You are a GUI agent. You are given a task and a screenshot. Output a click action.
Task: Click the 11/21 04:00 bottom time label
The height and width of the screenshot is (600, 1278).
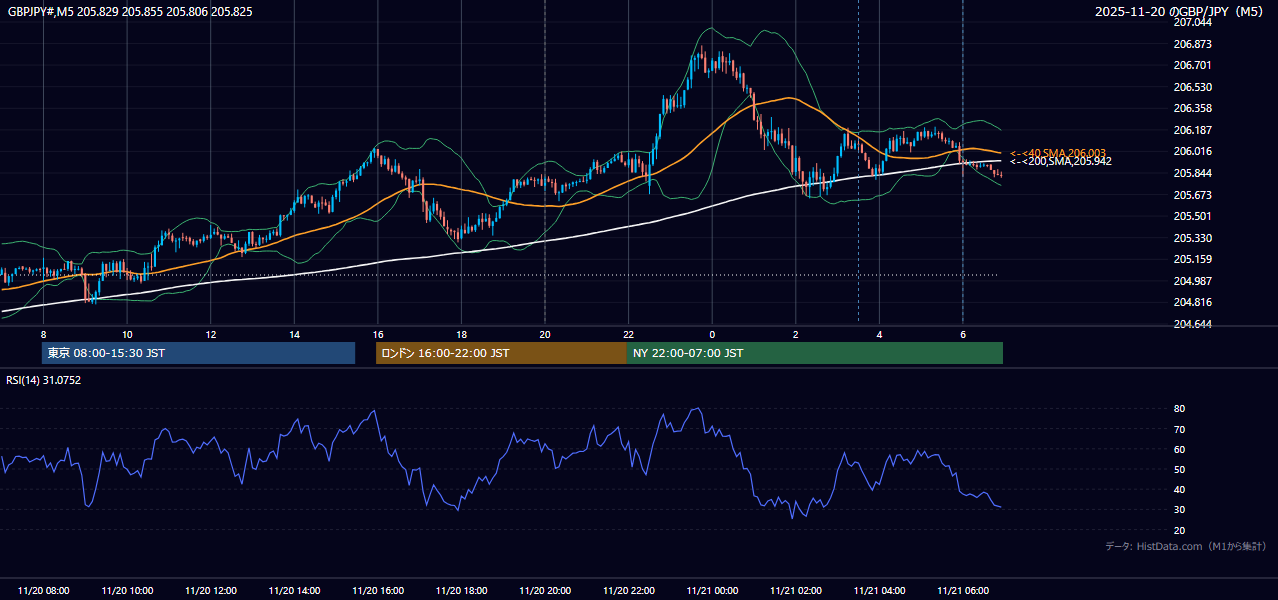(x=879, y=591)
